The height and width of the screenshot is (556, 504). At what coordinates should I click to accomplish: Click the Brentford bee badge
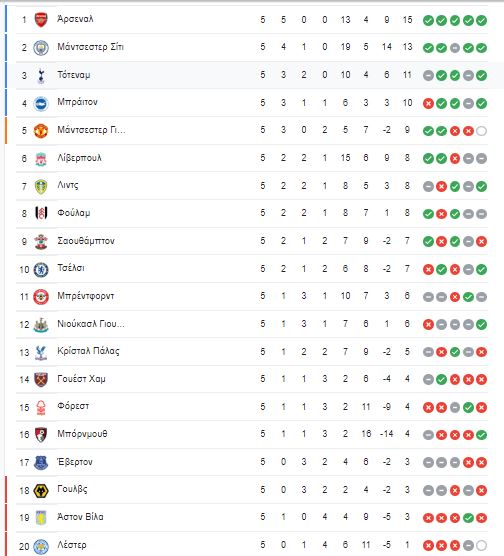(x=41, y=297)
